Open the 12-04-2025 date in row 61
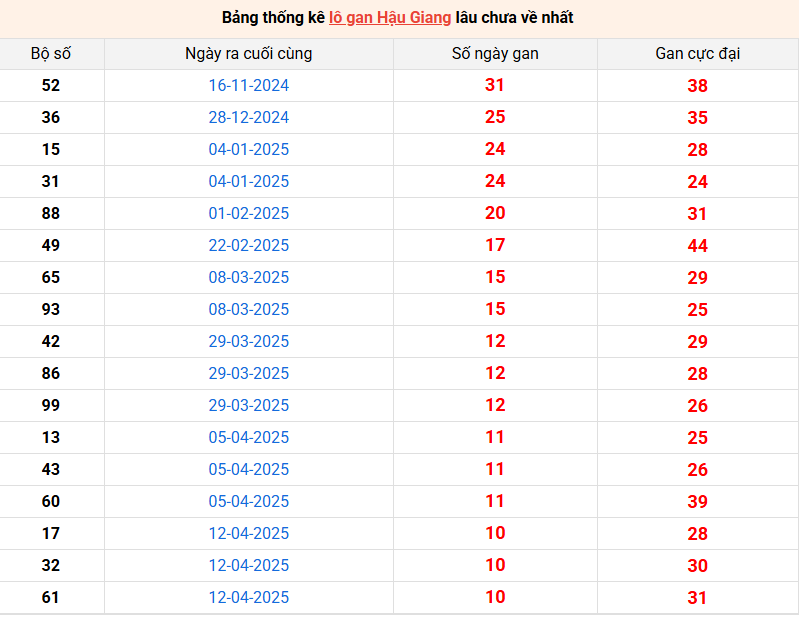Image resolution: width=799 pixels, height=617 pixels. click(248, 598)
